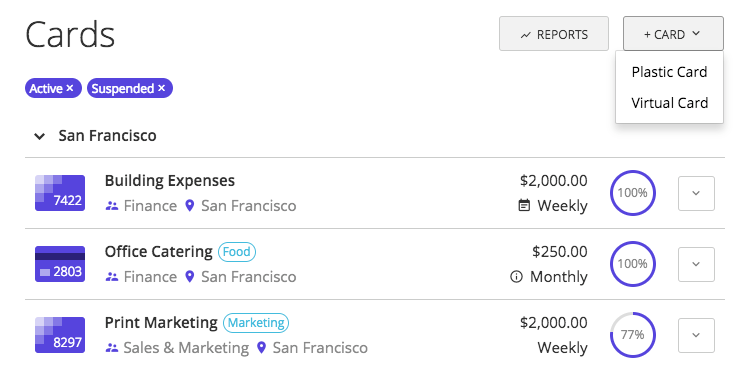
Task: Open the Building Expenses row dropdown
Action: click(696, 193)
